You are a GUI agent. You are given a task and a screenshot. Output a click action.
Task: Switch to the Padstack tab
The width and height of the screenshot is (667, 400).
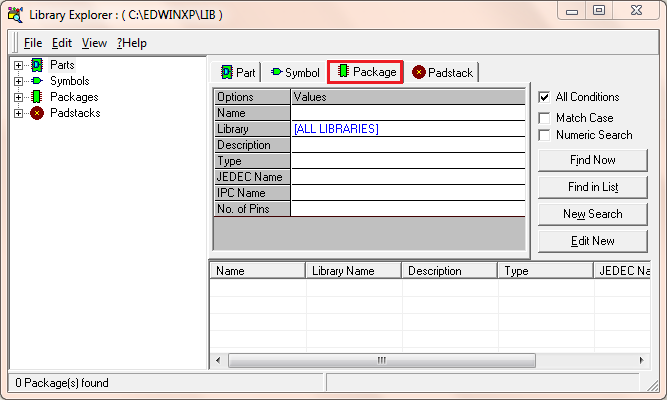[442, 72]
